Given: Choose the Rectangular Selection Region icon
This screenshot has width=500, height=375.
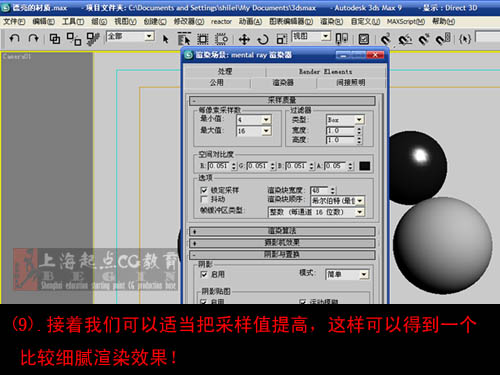Looking at the screenshot, I should click(202, 39).
